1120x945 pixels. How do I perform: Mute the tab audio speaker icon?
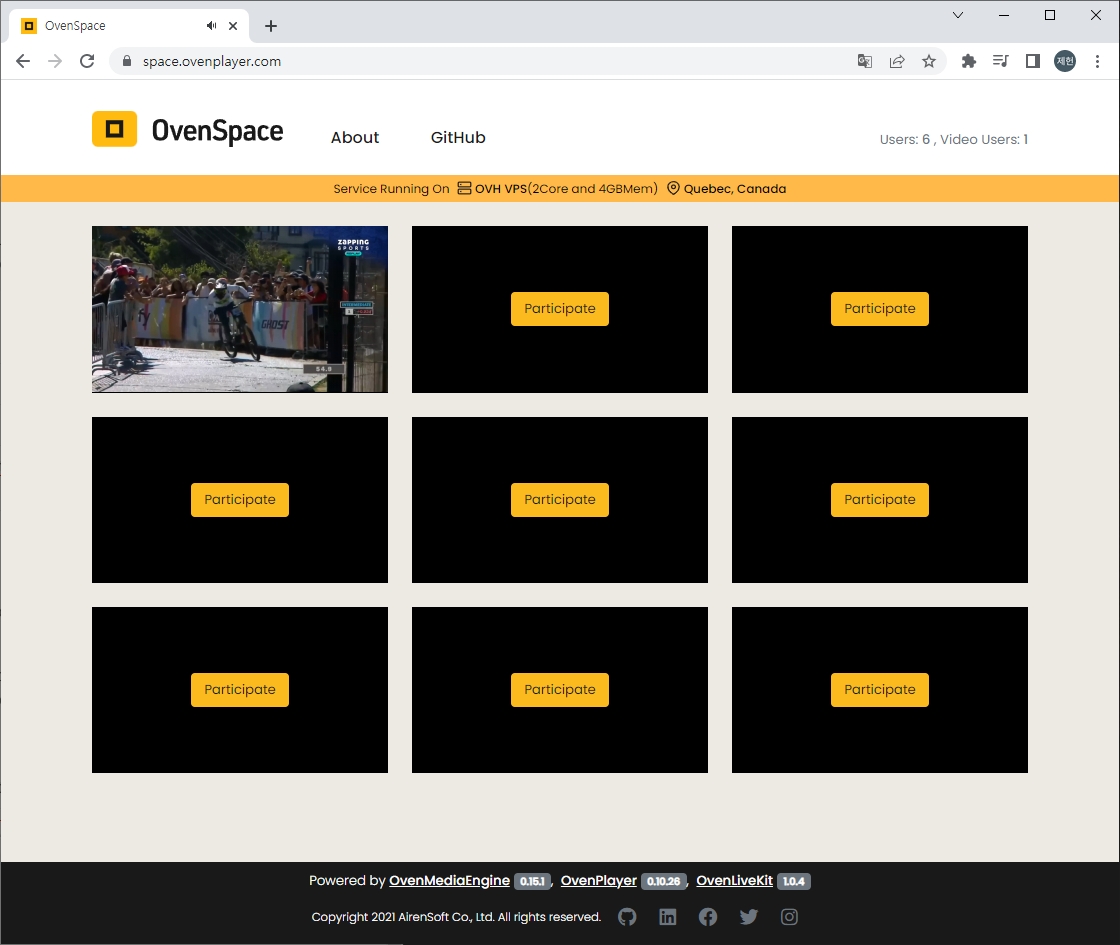click(212, 25)
